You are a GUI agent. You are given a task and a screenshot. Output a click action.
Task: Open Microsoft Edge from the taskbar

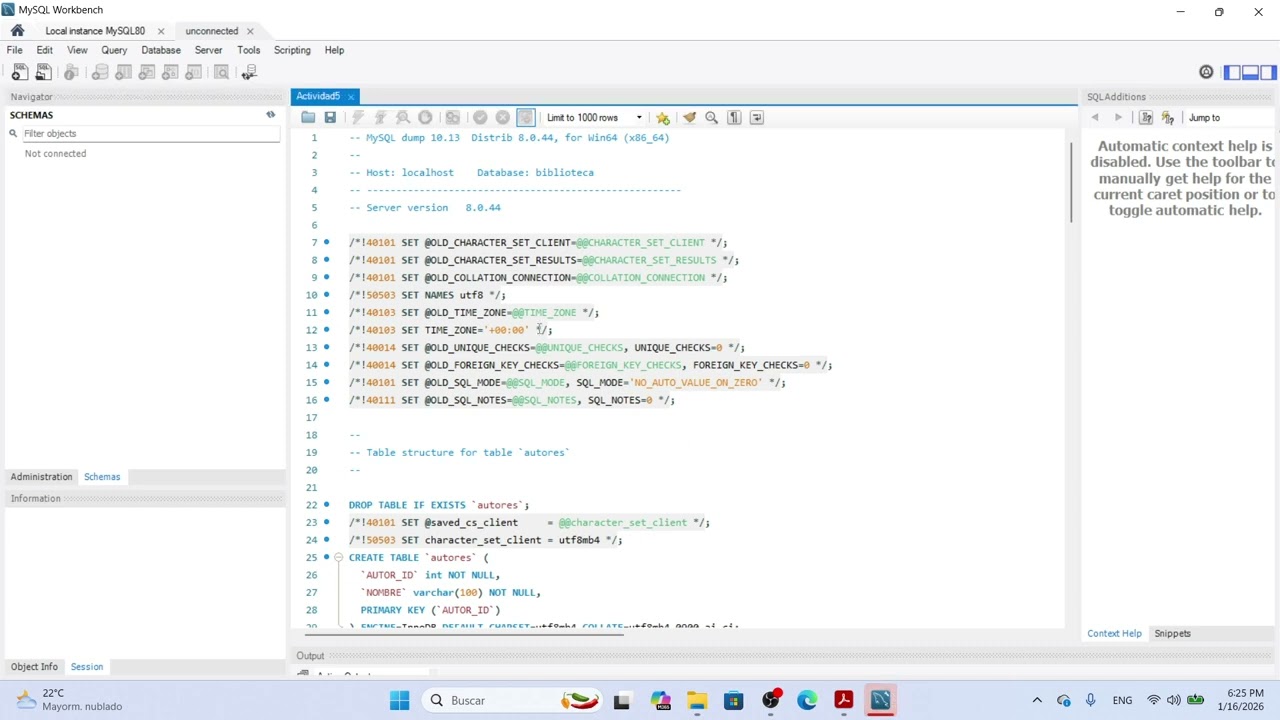coord(807,701)
